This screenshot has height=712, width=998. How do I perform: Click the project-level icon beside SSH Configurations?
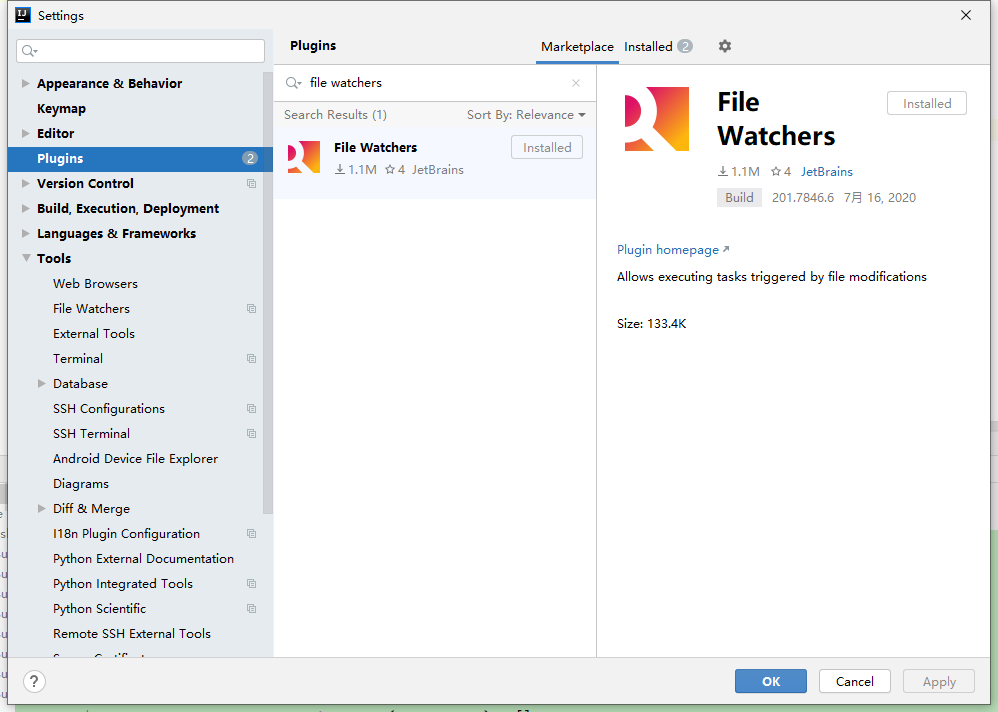tap(251, 408)
